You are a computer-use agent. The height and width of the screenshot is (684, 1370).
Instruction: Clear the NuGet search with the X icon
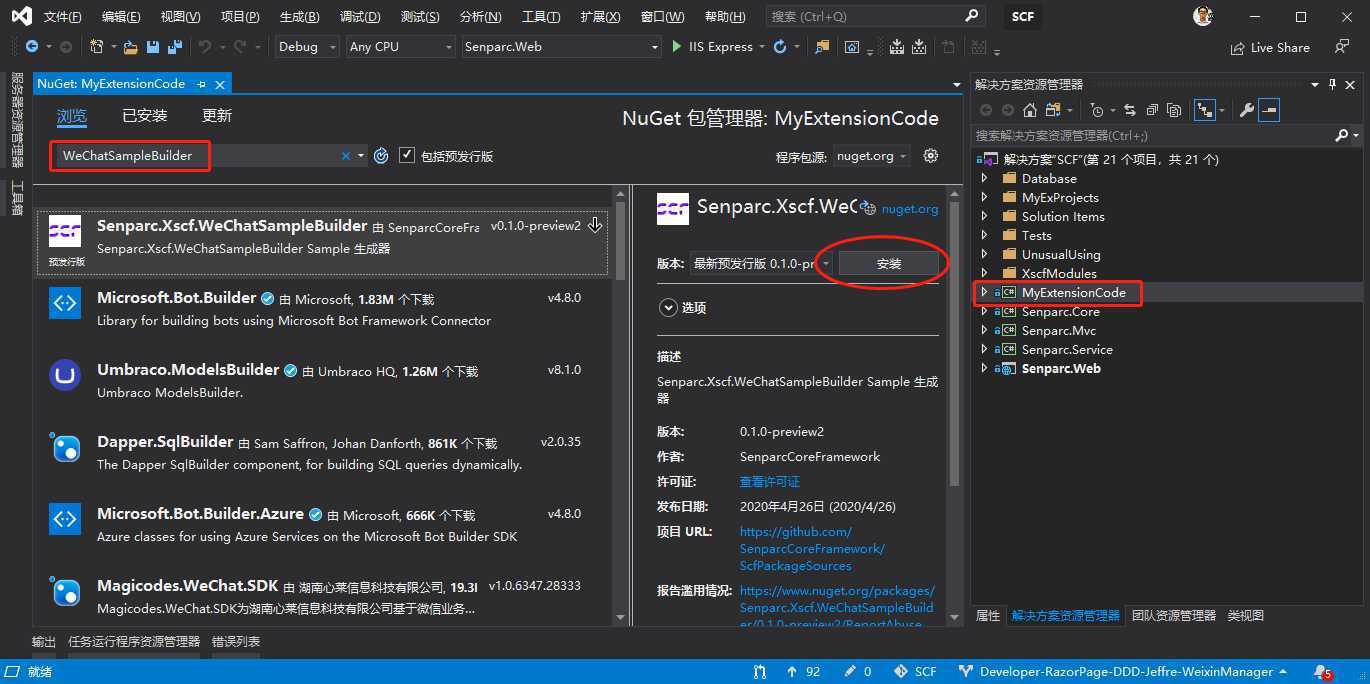coord(346,155)
